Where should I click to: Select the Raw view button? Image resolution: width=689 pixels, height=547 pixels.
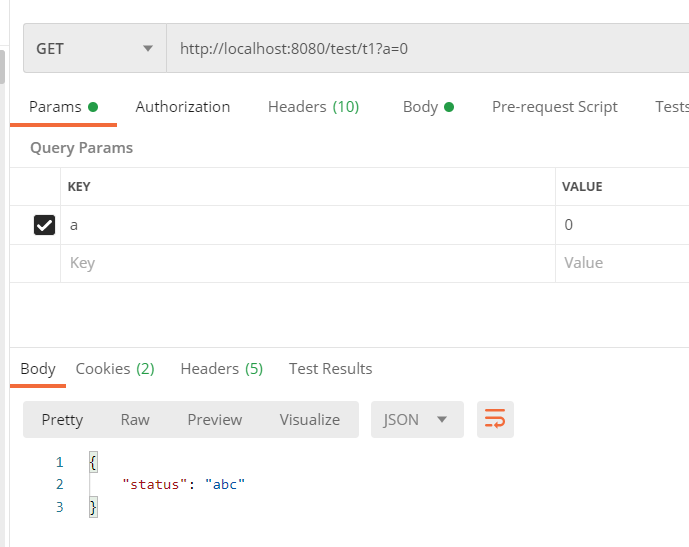[x=135, y=420]
